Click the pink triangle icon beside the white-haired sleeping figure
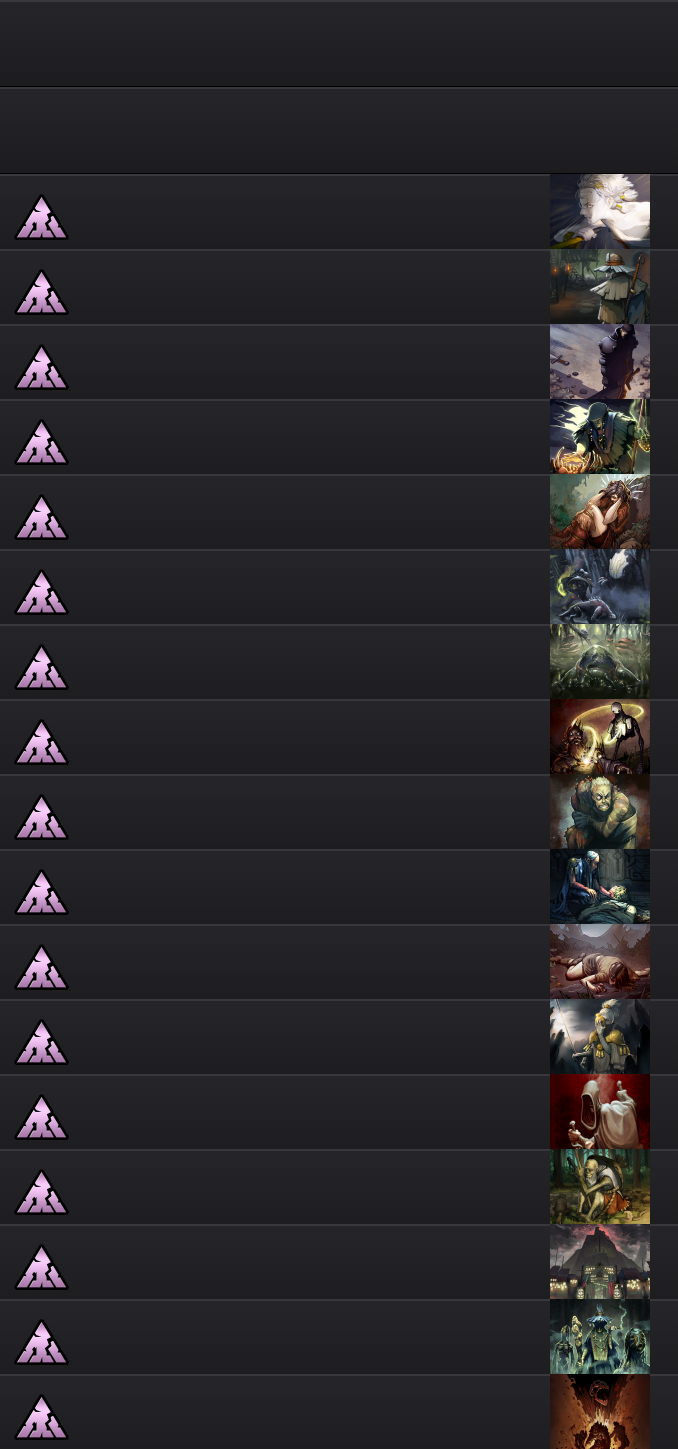Viewport: 678px width, 1449px height. [41, 217]
